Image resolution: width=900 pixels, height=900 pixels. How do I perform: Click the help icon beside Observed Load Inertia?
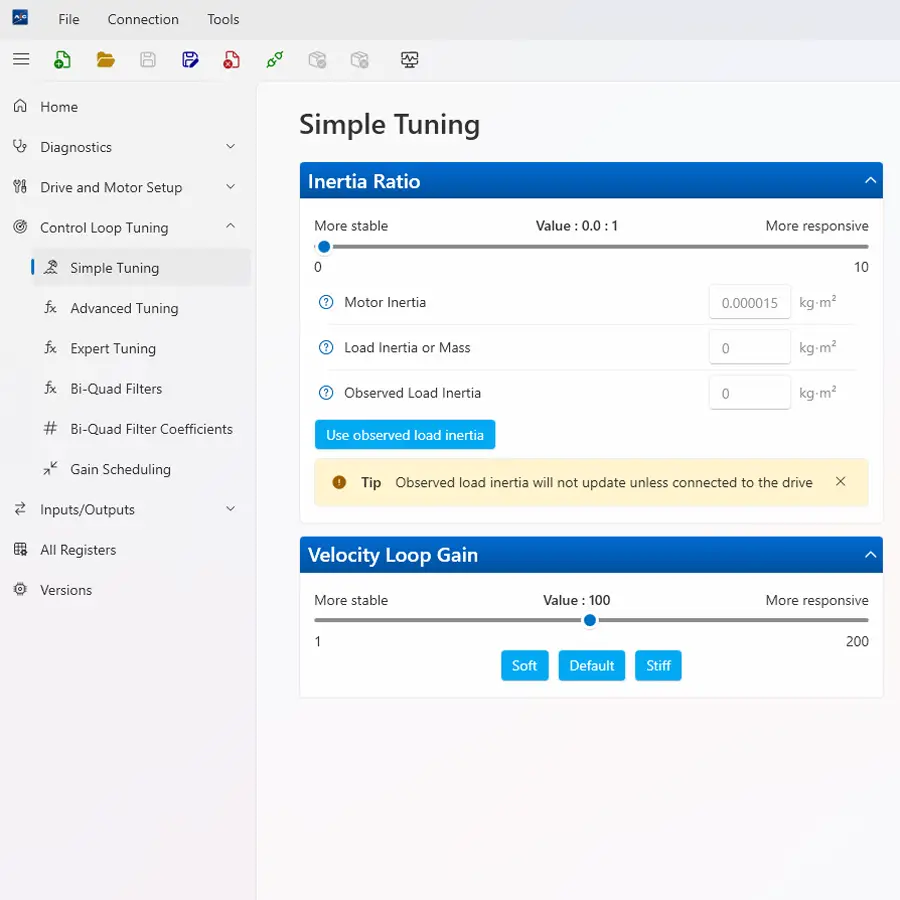click(325, 393)
